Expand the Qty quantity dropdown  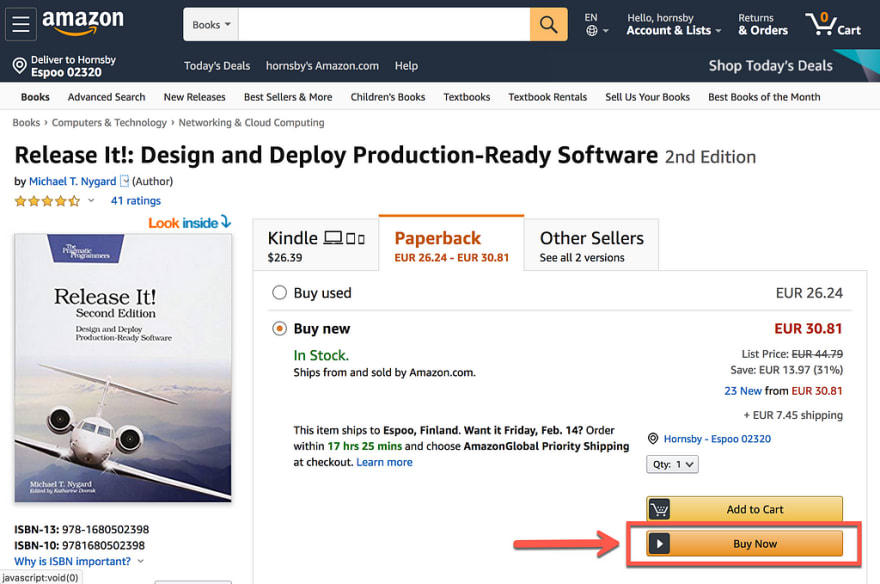(672, 465)
